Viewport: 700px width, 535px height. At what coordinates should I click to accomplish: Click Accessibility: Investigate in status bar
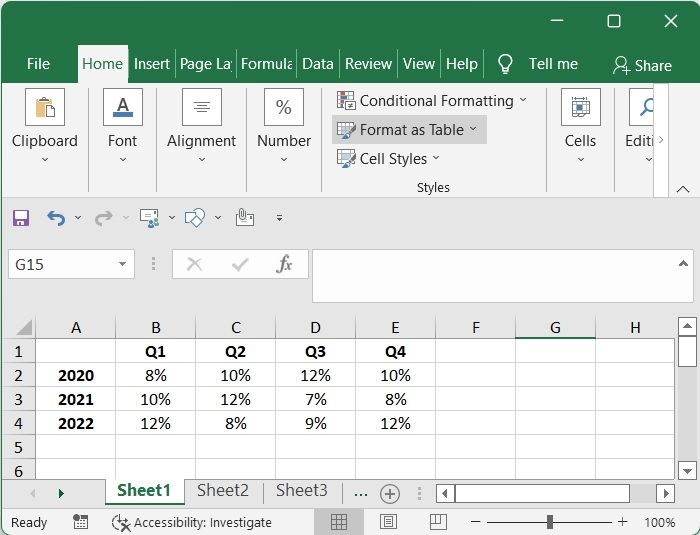192,522
